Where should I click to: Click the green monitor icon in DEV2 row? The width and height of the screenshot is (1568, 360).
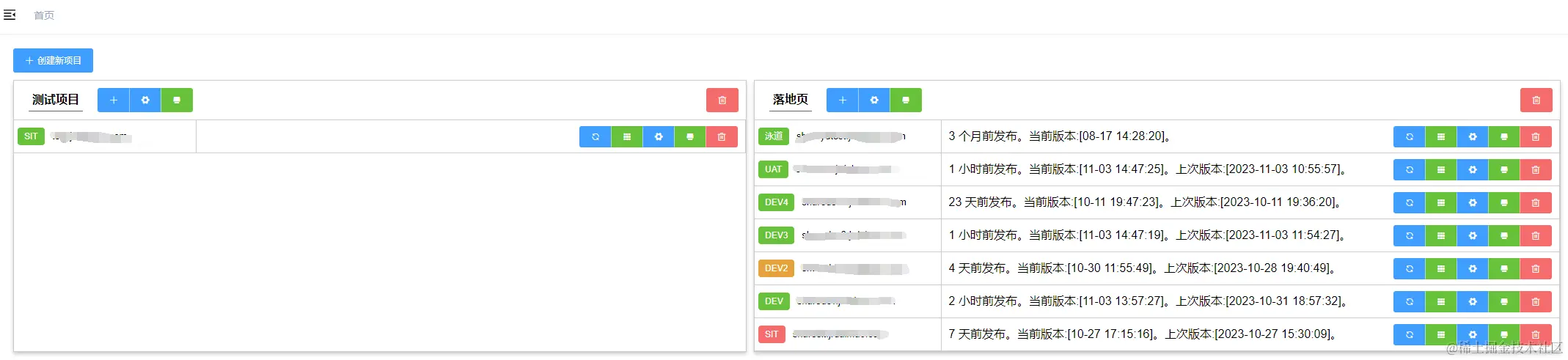(1504, 269)
